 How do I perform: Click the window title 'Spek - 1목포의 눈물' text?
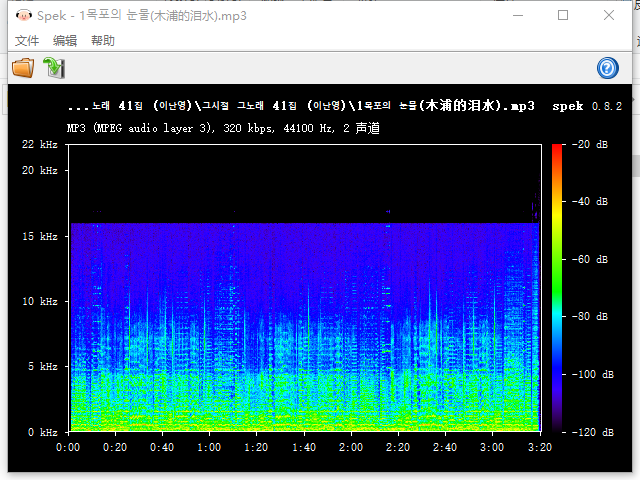[142, 16]
